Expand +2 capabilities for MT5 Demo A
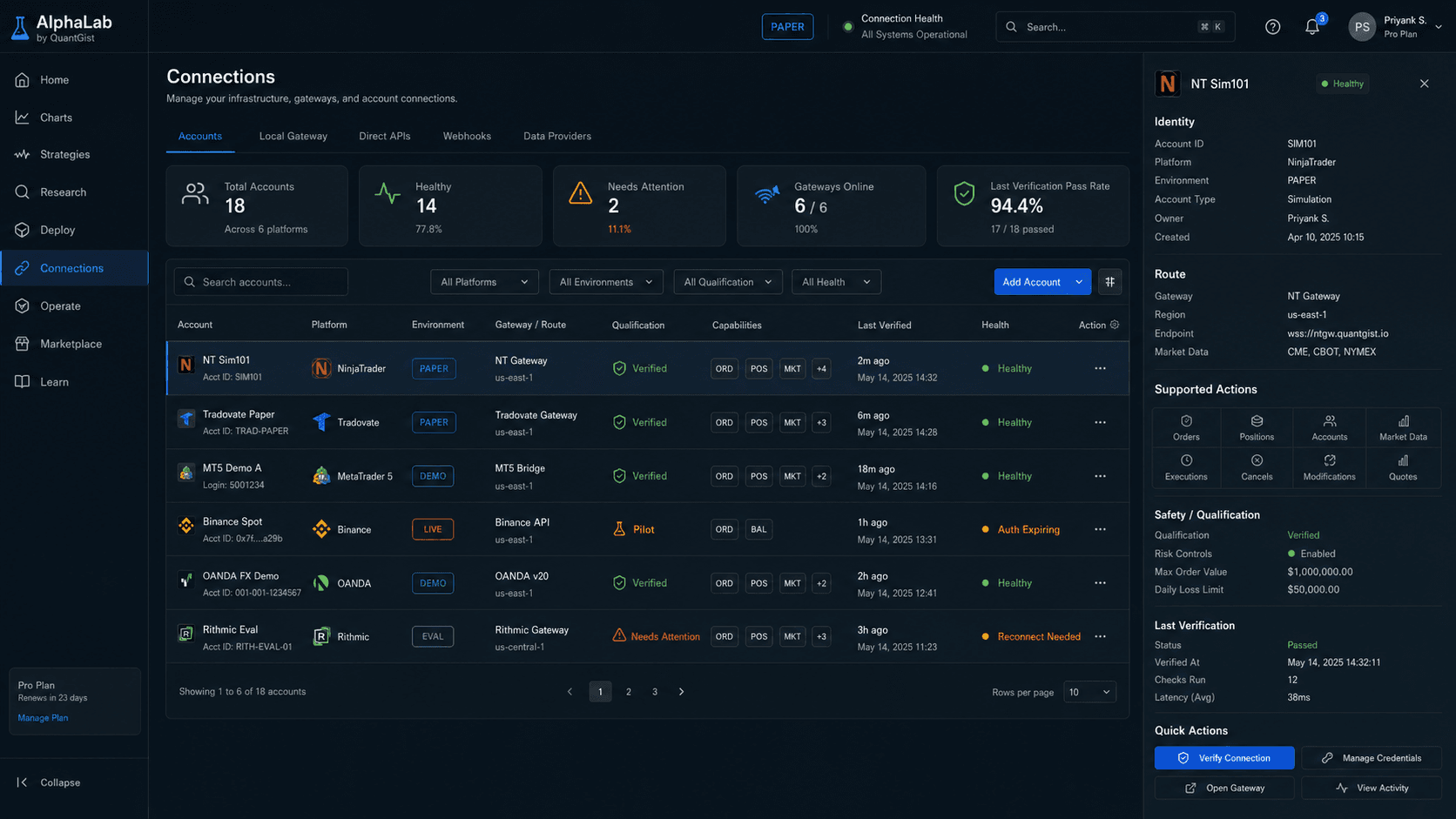Screen dimensions: 1456x819 (x=821, y=476)
